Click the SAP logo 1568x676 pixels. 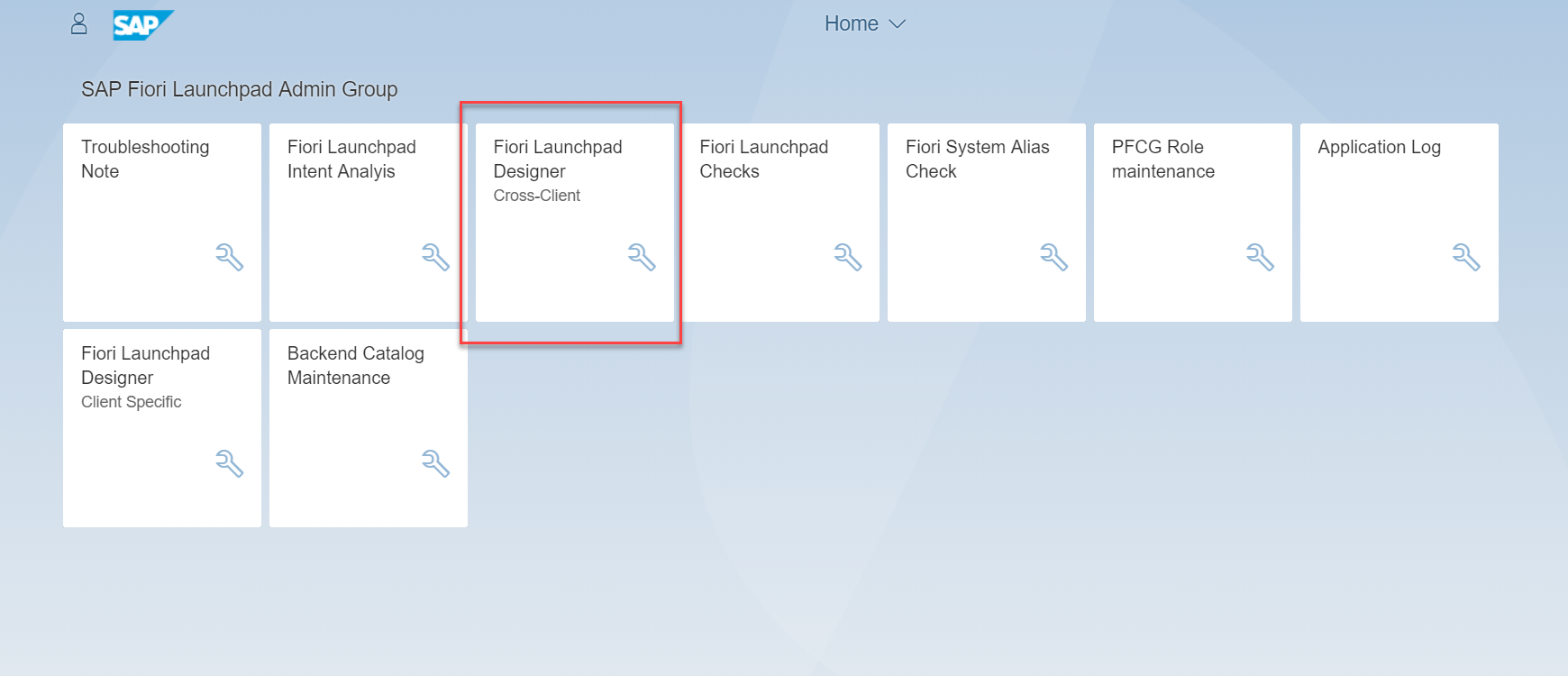143,25
